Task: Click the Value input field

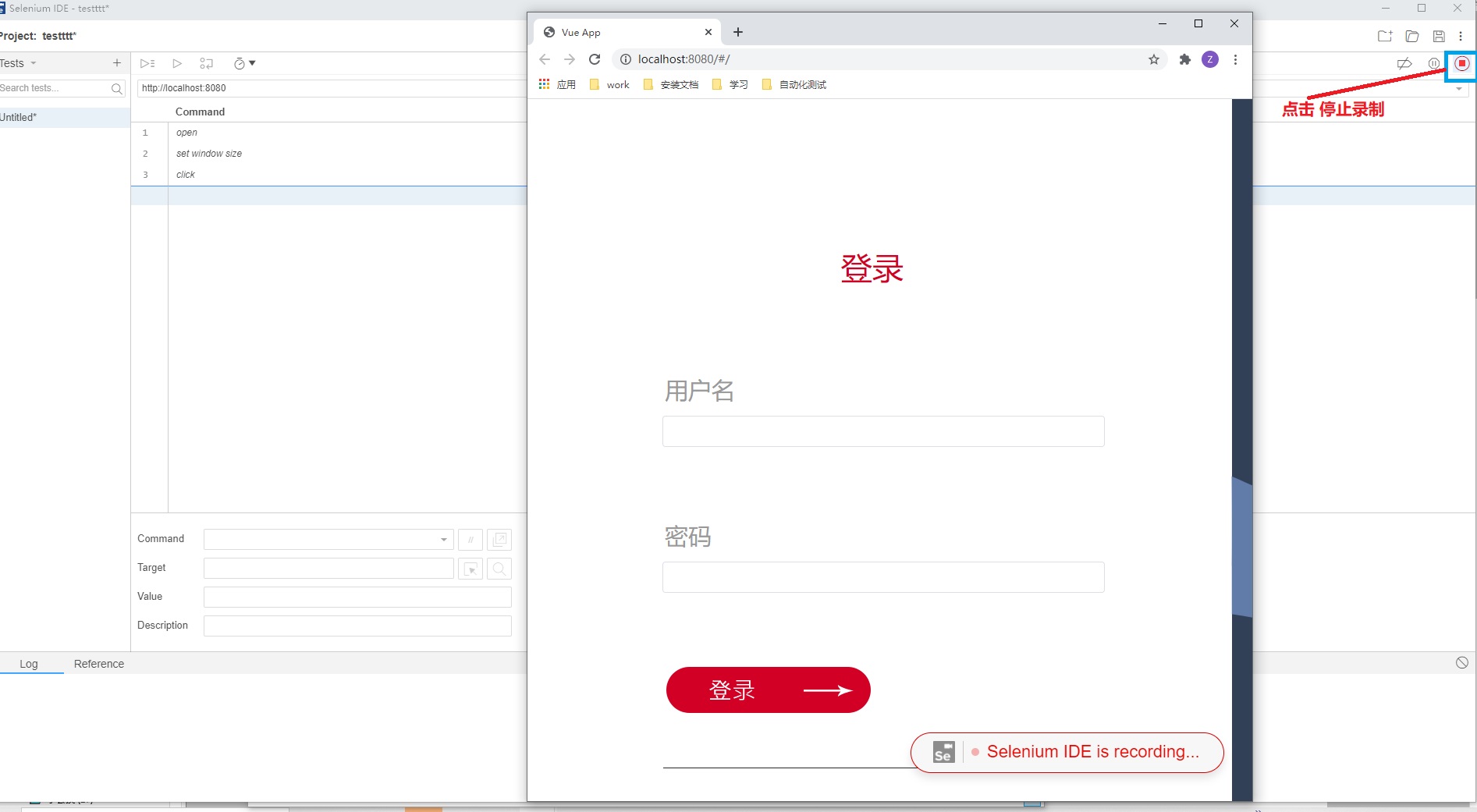Action: click(x=357, y=597)
